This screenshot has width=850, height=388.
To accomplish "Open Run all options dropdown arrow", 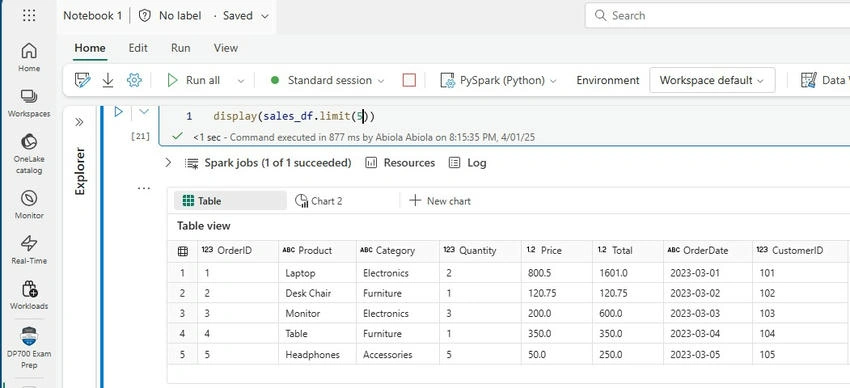I will (241, 81).
